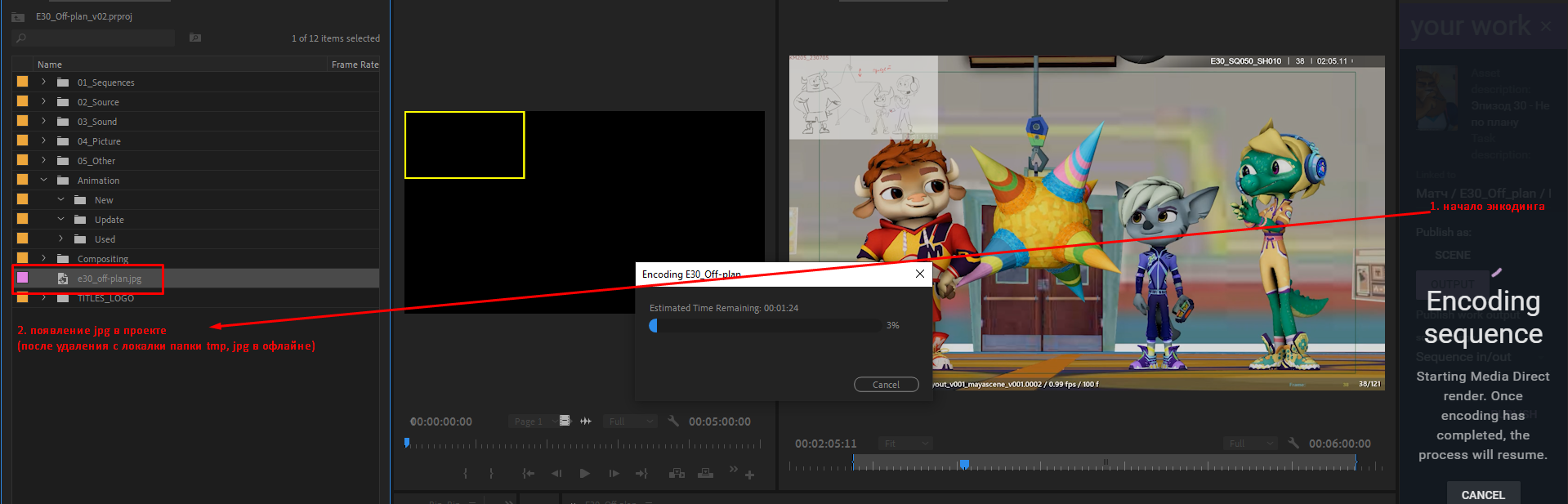Select the 05_Other bin name

[96, 161]
